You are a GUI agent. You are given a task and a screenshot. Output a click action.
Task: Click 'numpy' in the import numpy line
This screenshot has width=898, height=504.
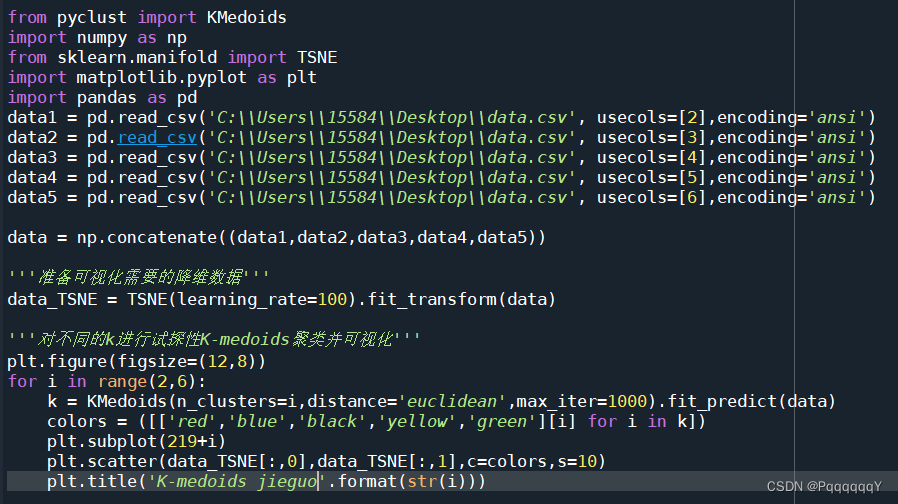(x=102, y=38)
